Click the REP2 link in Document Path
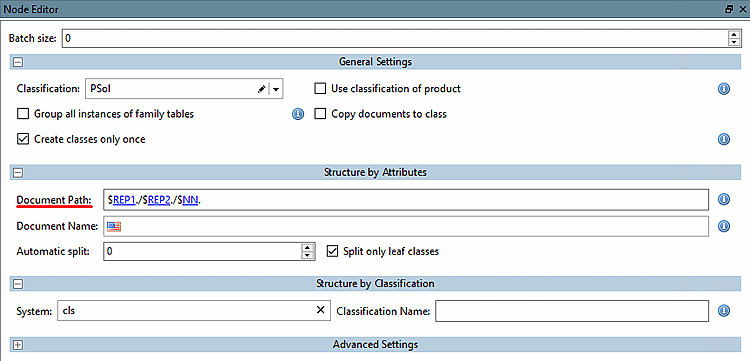The width and height of the screenshot is (750, 361). click(x=159, y=201)
